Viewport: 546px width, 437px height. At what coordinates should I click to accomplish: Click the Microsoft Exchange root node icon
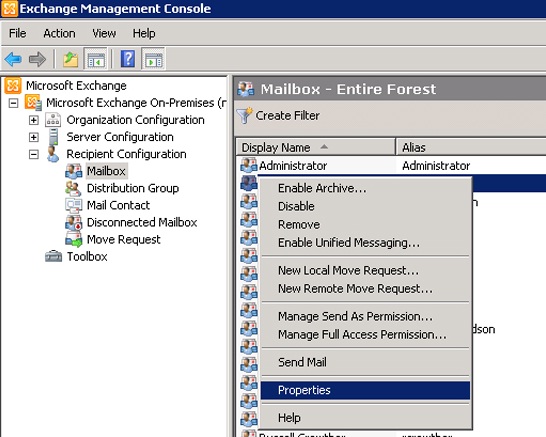(x=13, y=85)
